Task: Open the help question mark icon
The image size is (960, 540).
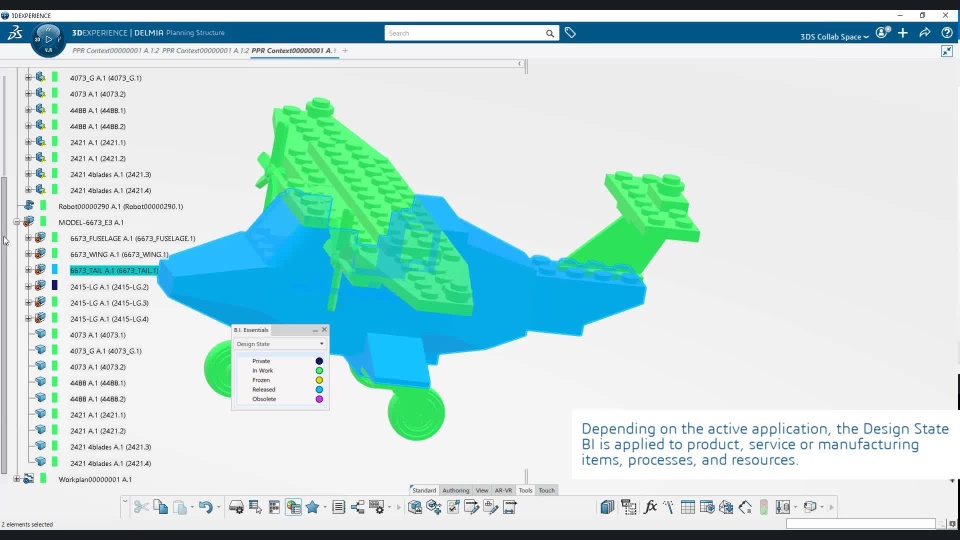Action: pyautogui.click(x=947, y=33)
